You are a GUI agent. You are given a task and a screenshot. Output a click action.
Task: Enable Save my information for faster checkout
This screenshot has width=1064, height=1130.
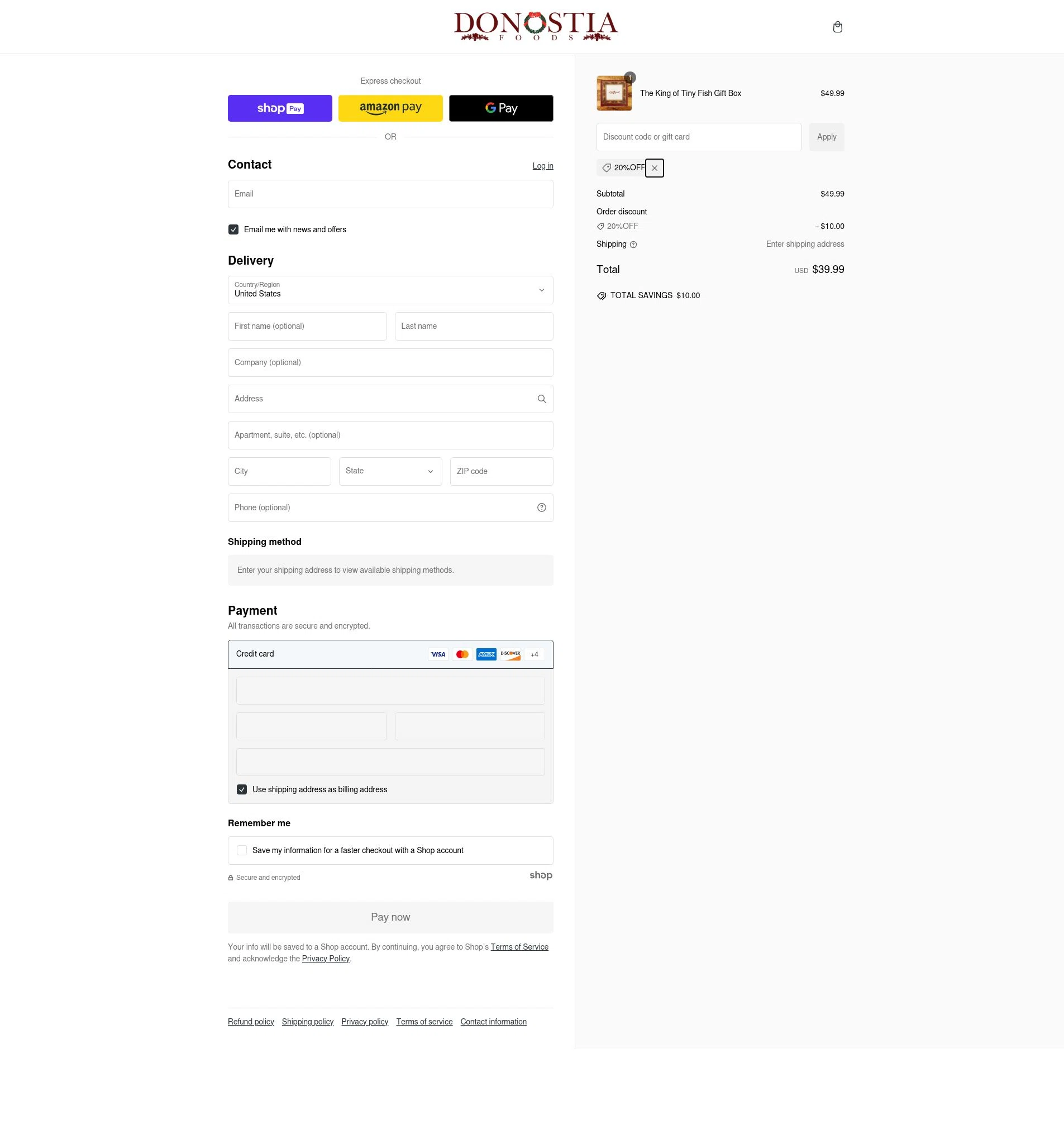242,850
